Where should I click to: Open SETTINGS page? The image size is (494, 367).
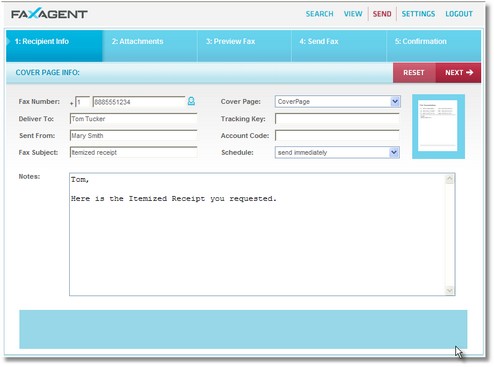click(418, 14)
